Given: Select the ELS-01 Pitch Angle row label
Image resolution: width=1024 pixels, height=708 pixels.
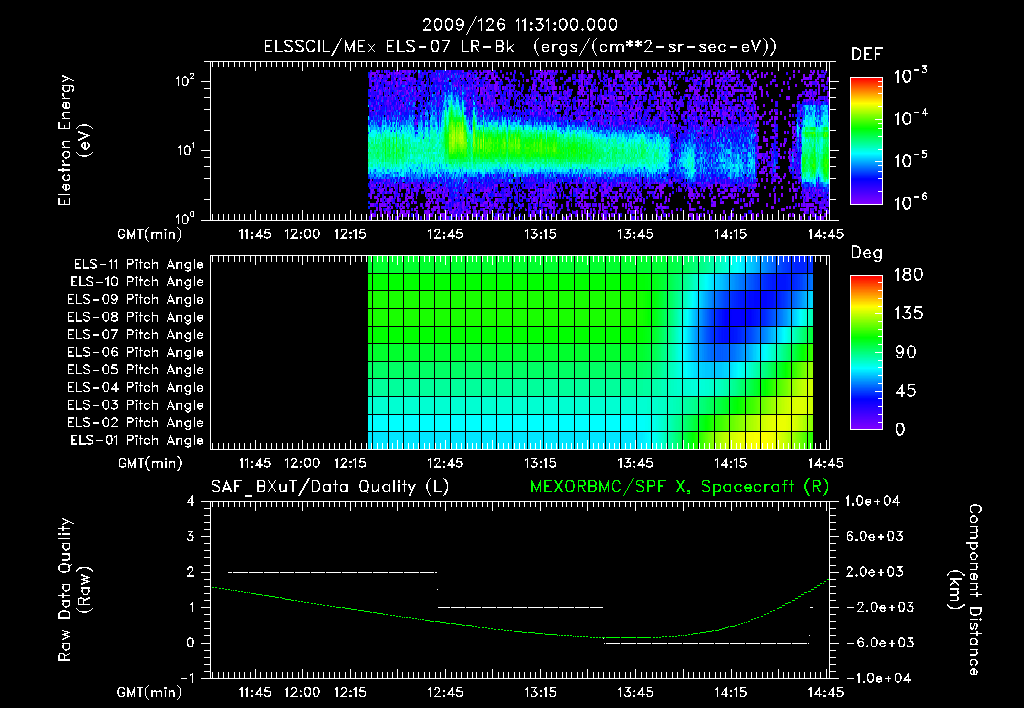Looking at the screenshot, I should coord(137,440).
